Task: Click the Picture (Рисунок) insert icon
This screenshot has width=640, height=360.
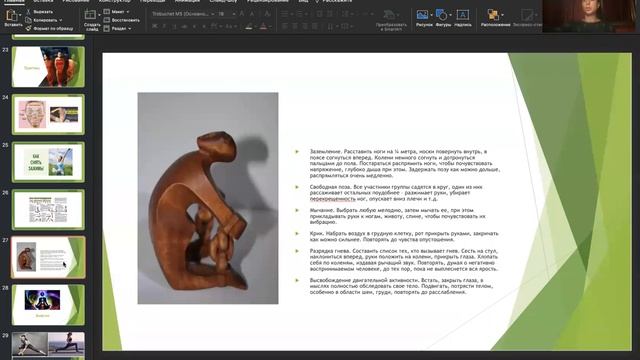Action: click(x=422, y=15)
